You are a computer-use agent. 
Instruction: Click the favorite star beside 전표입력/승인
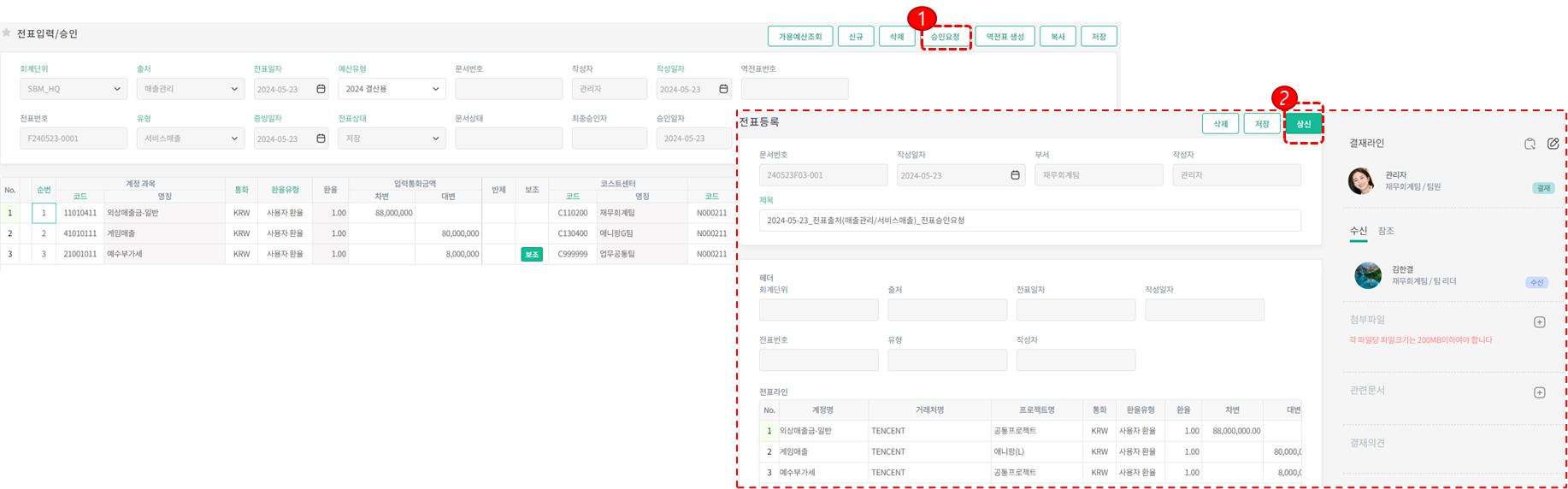point(7,33)
